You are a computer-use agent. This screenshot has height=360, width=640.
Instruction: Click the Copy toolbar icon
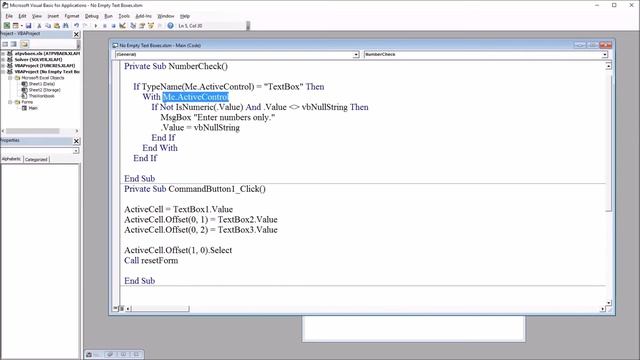[x=48, y=26]
